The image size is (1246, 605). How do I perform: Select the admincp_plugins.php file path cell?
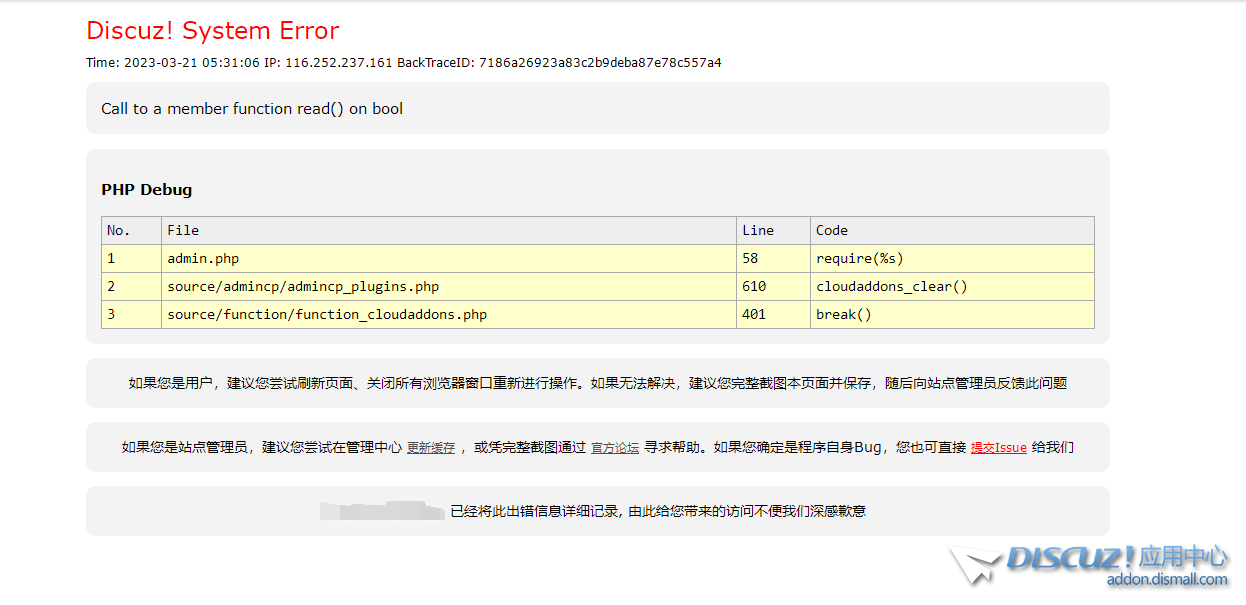pyautogui.click(x=303, y=287)
